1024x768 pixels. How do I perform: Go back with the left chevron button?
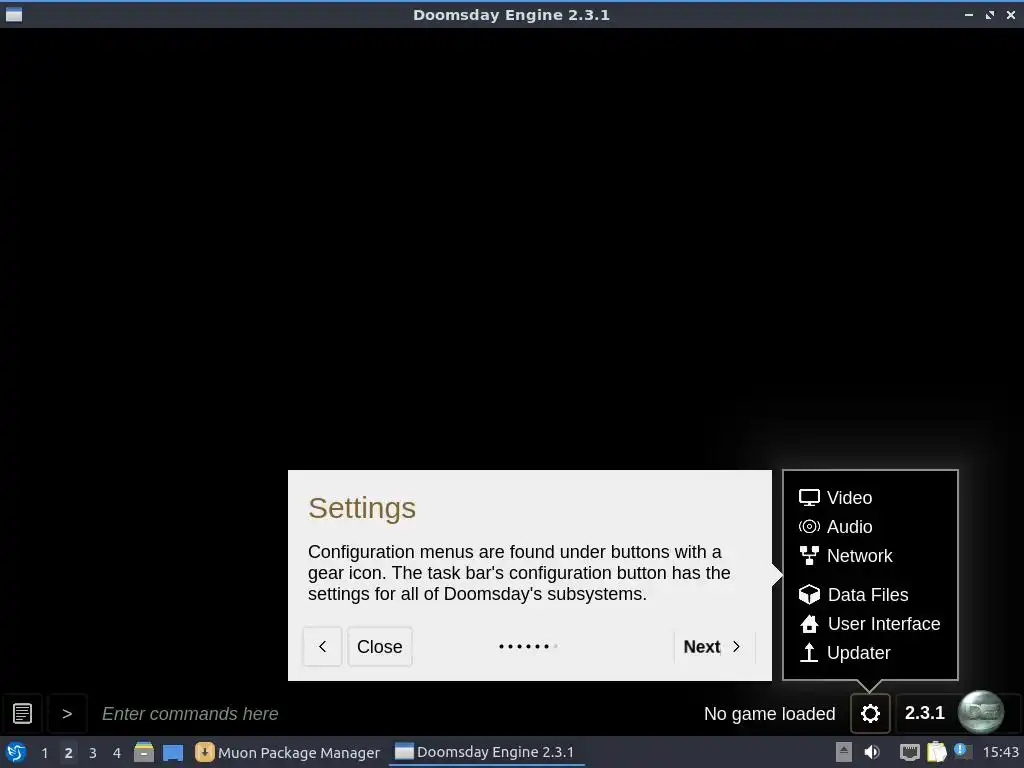coord(322,647)
